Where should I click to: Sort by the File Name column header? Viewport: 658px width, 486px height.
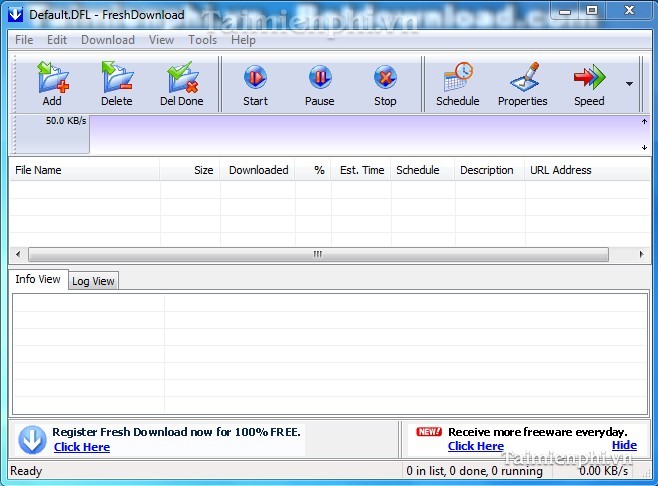coord(84,170)
